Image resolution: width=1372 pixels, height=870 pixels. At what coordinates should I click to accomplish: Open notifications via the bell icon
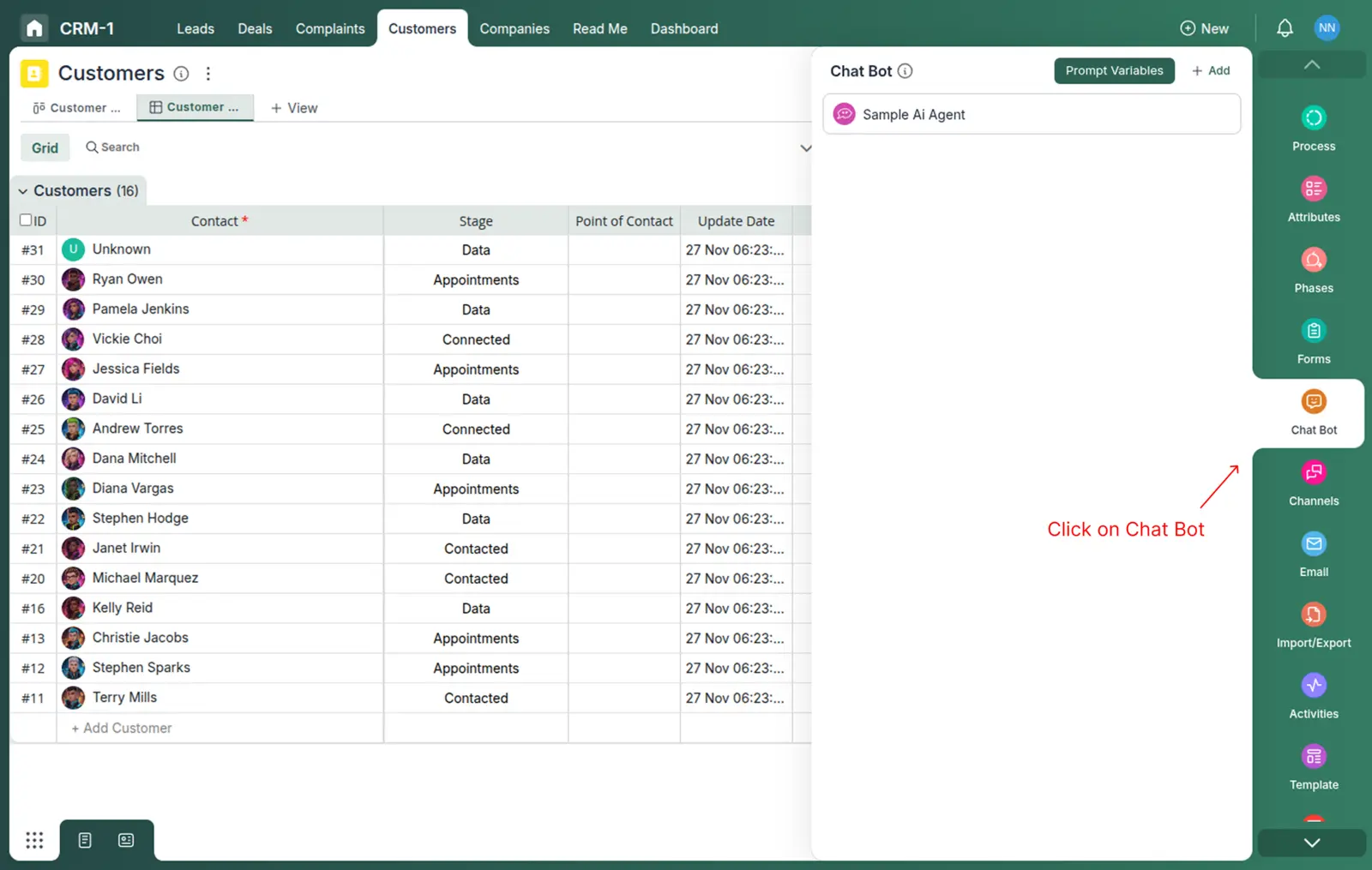coord(1284,27)
